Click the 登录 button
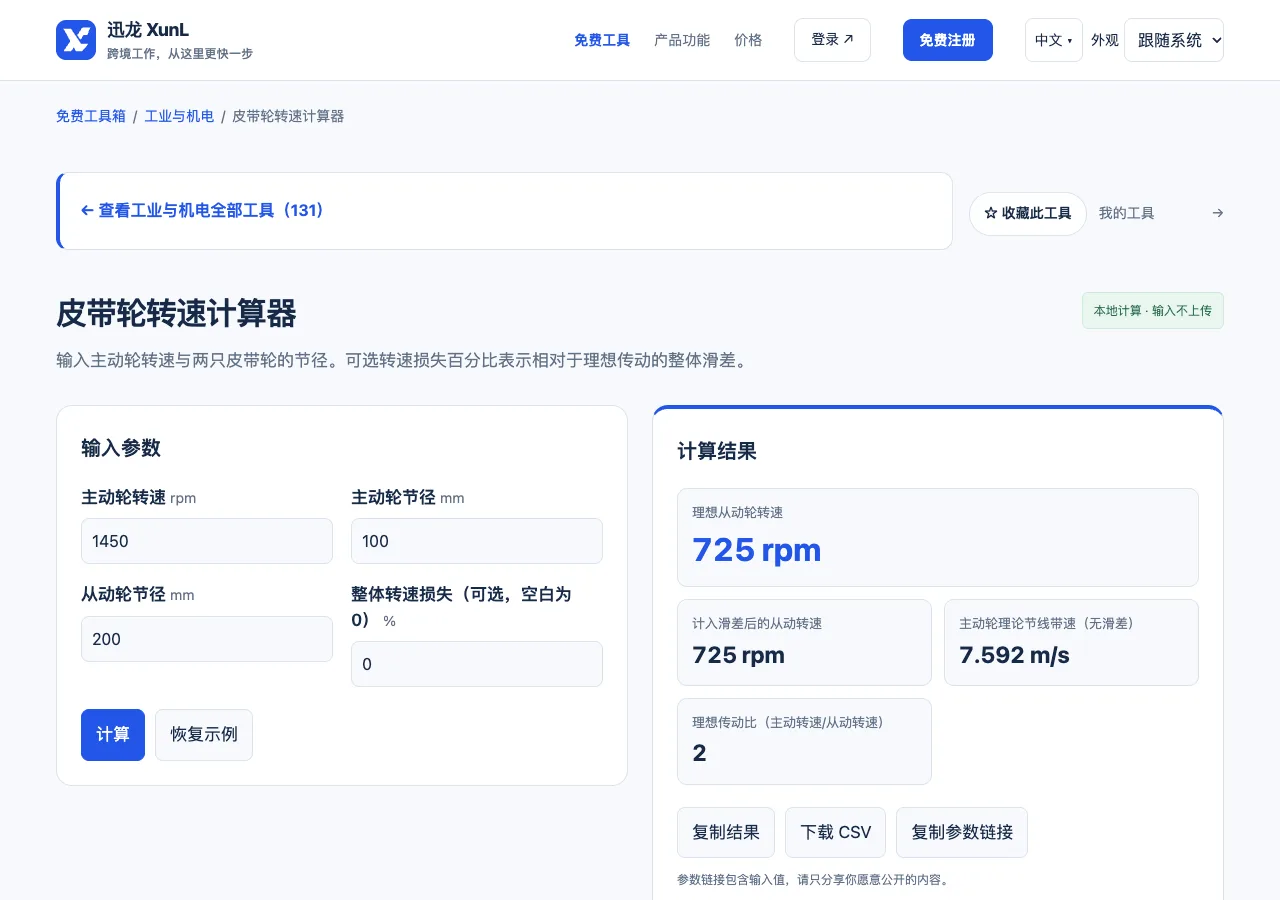The height and width of the screenshot is (900, 1280). [832, 40]
